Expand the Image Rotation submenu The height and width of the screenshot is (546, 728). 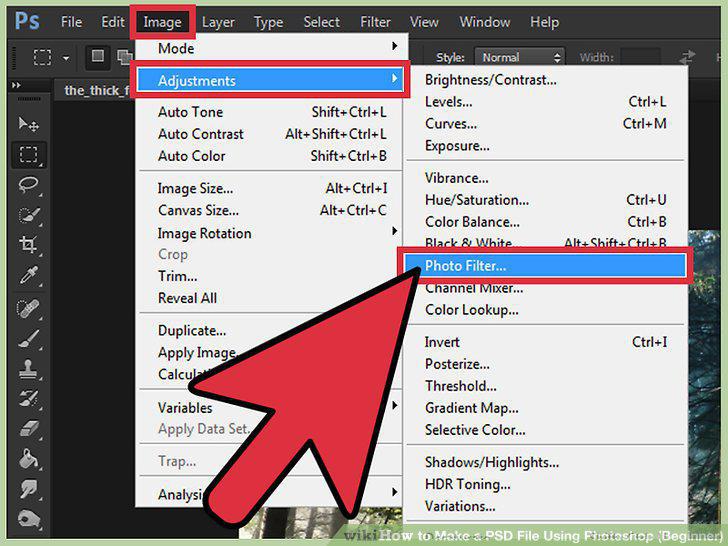click(x=274, y=233)
